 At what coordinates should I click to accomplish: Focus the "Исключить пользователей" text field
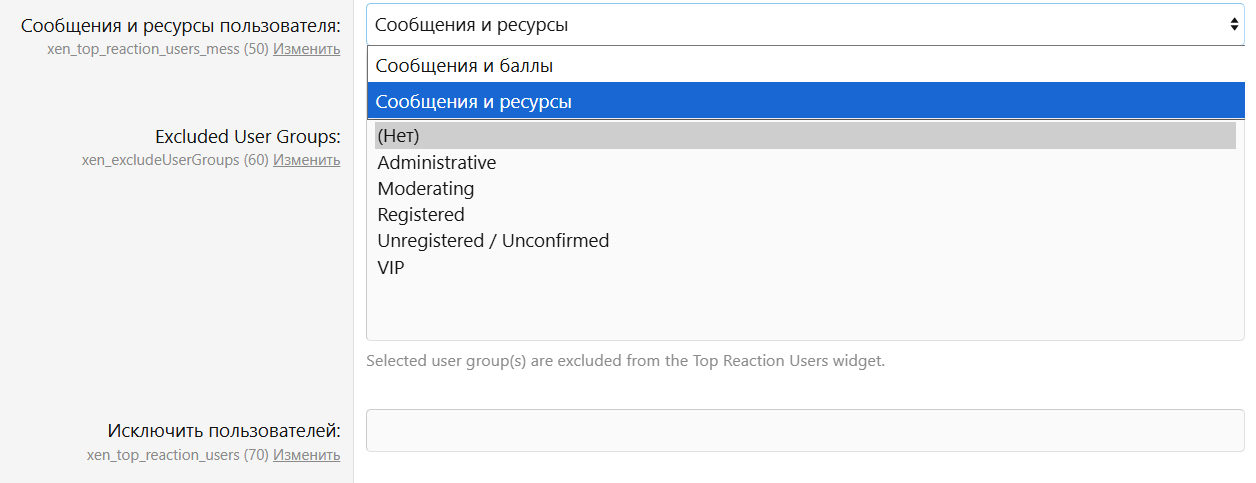pos(805,431)
